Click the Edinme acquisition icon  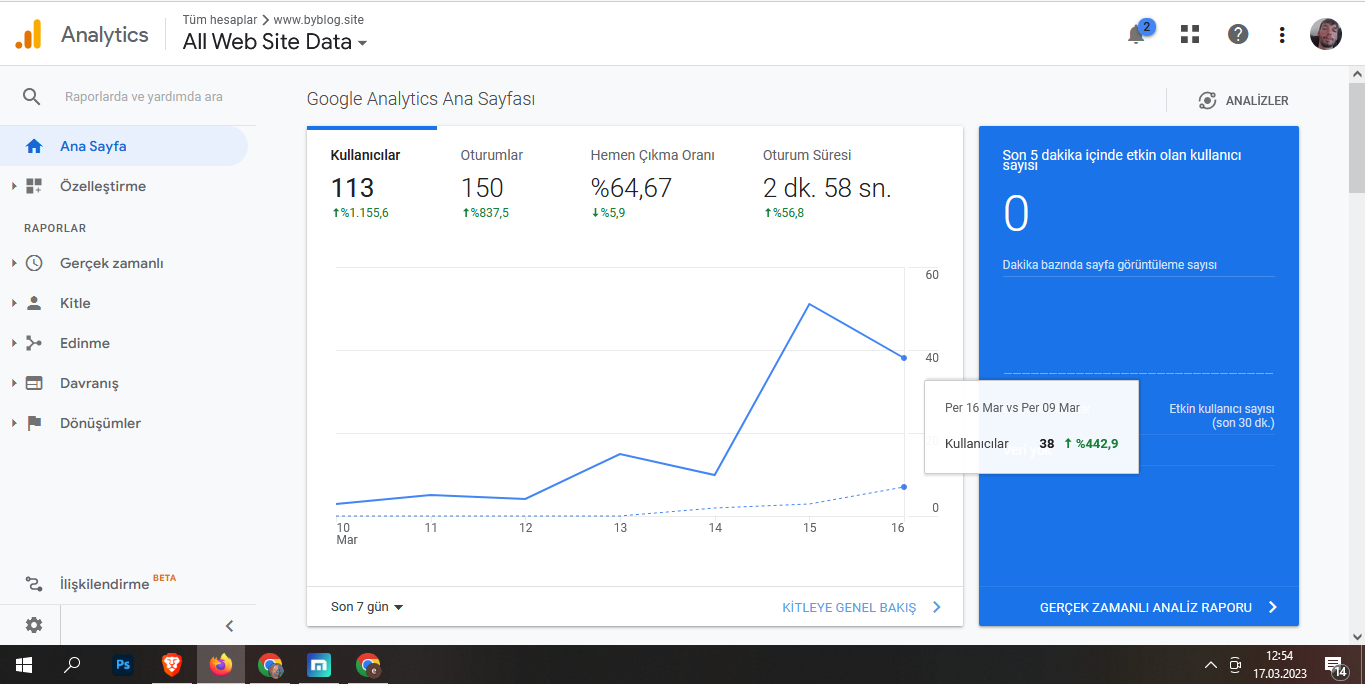[34, 343]
